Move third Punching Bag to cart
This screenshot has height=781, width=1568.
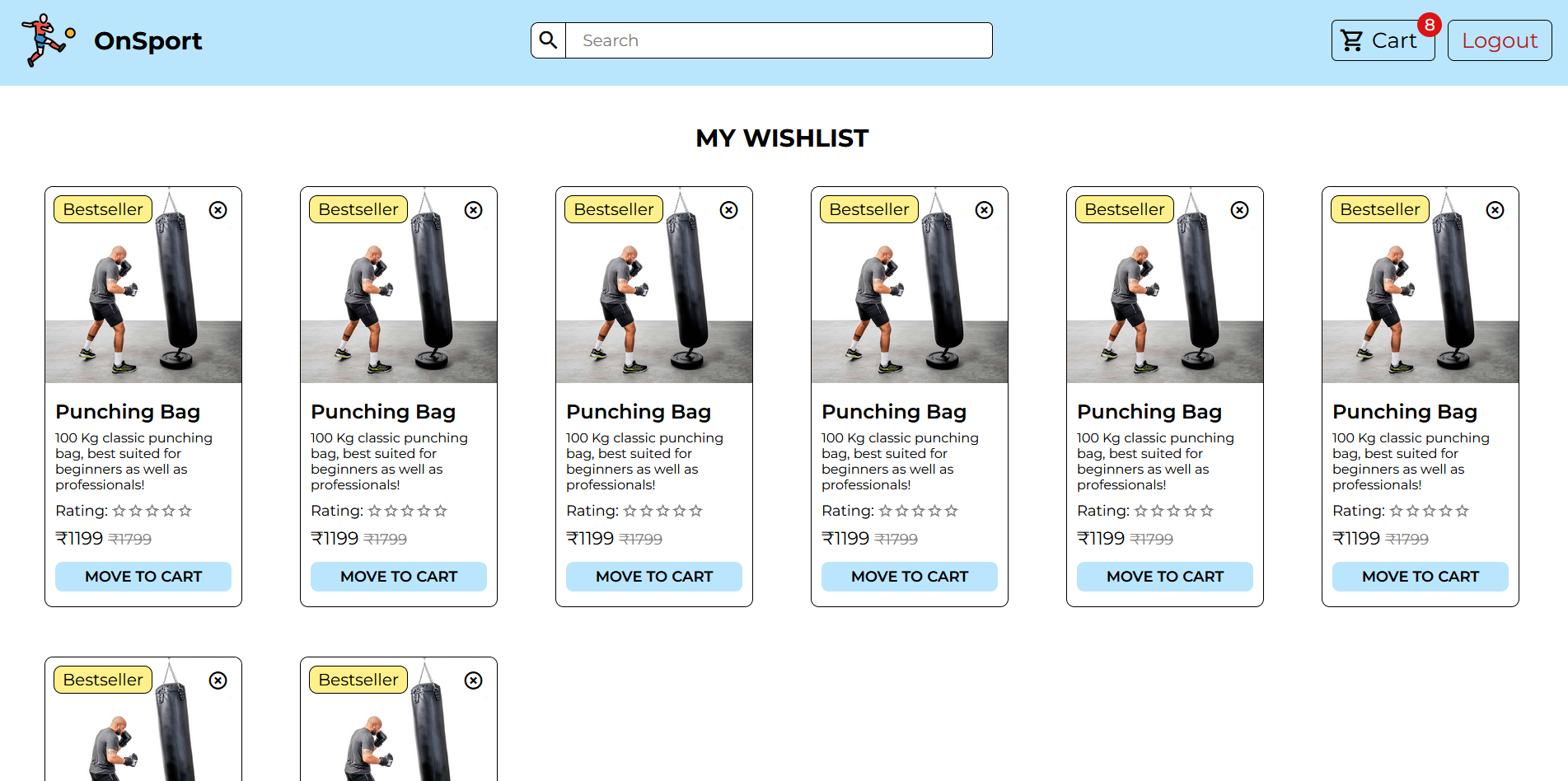click(654, 577)
